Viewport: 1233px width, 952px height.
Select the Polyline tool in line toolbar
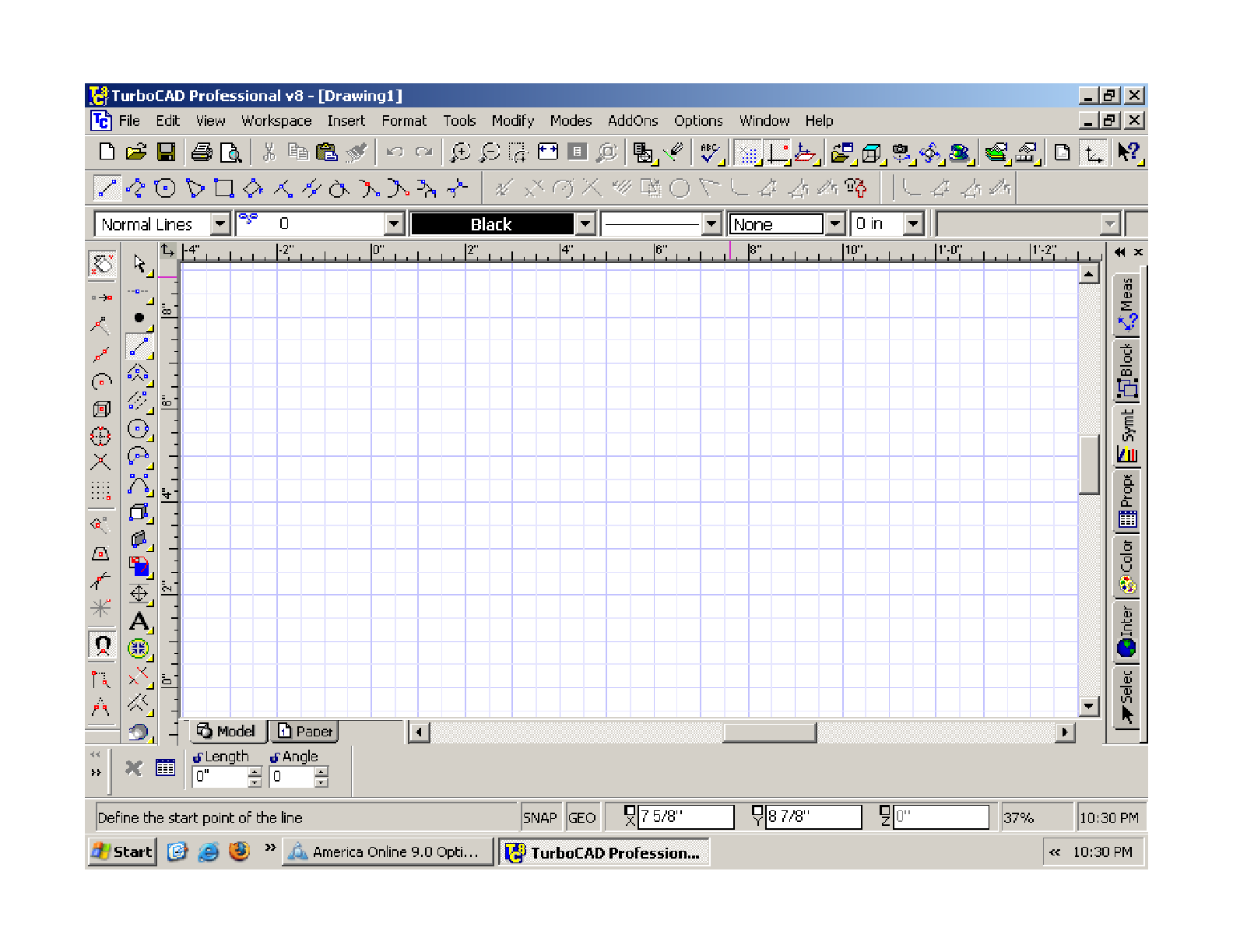pyautogui.click(x=135, y=188)
